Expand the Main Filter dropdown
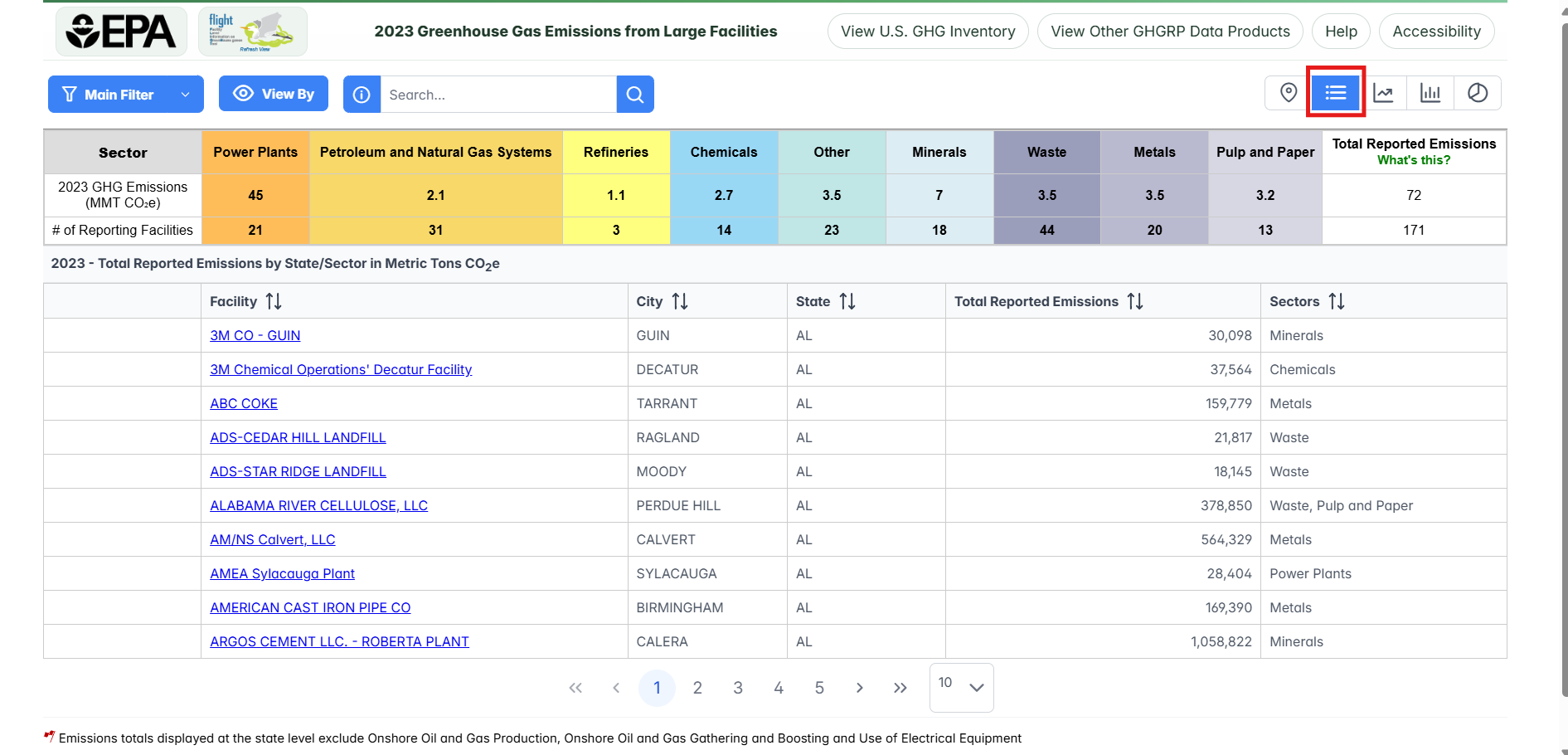This screenshot has height=755, width=1568. [125, 95]
